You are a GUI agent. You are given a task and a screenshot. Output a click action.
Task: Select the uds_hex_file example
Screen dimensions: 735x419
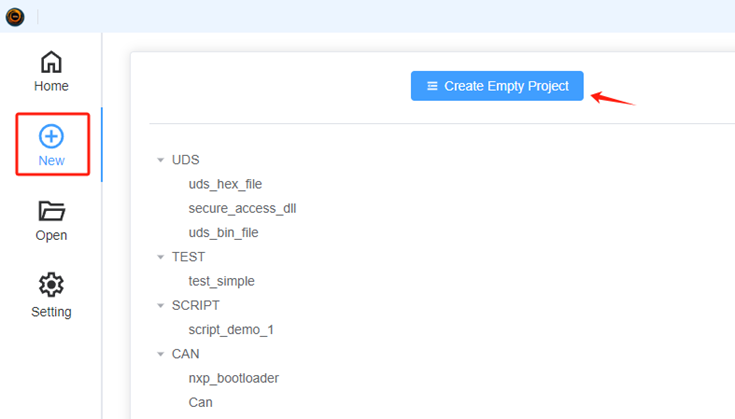(x=225, y=184)
